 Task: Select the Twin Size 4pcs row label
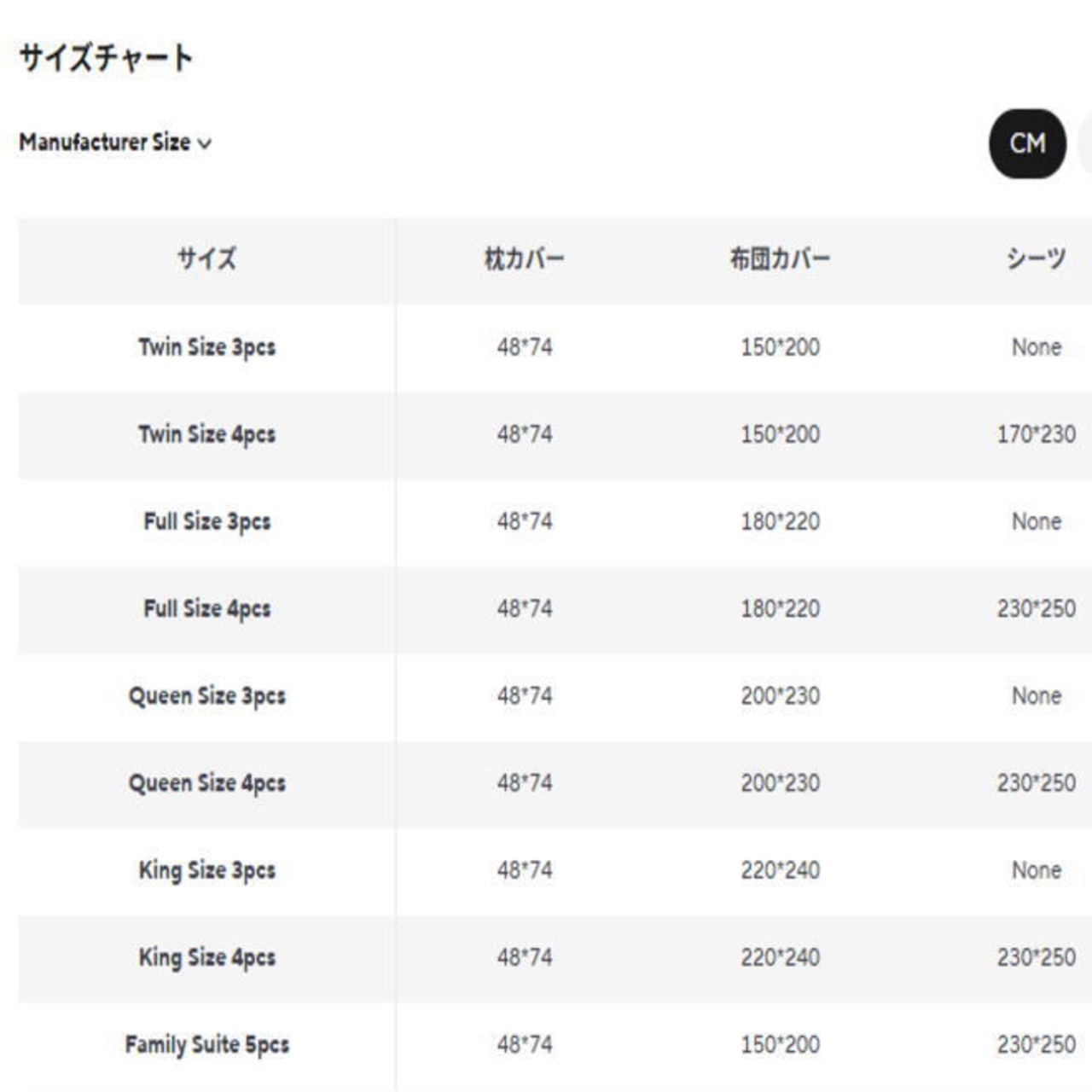206,434
